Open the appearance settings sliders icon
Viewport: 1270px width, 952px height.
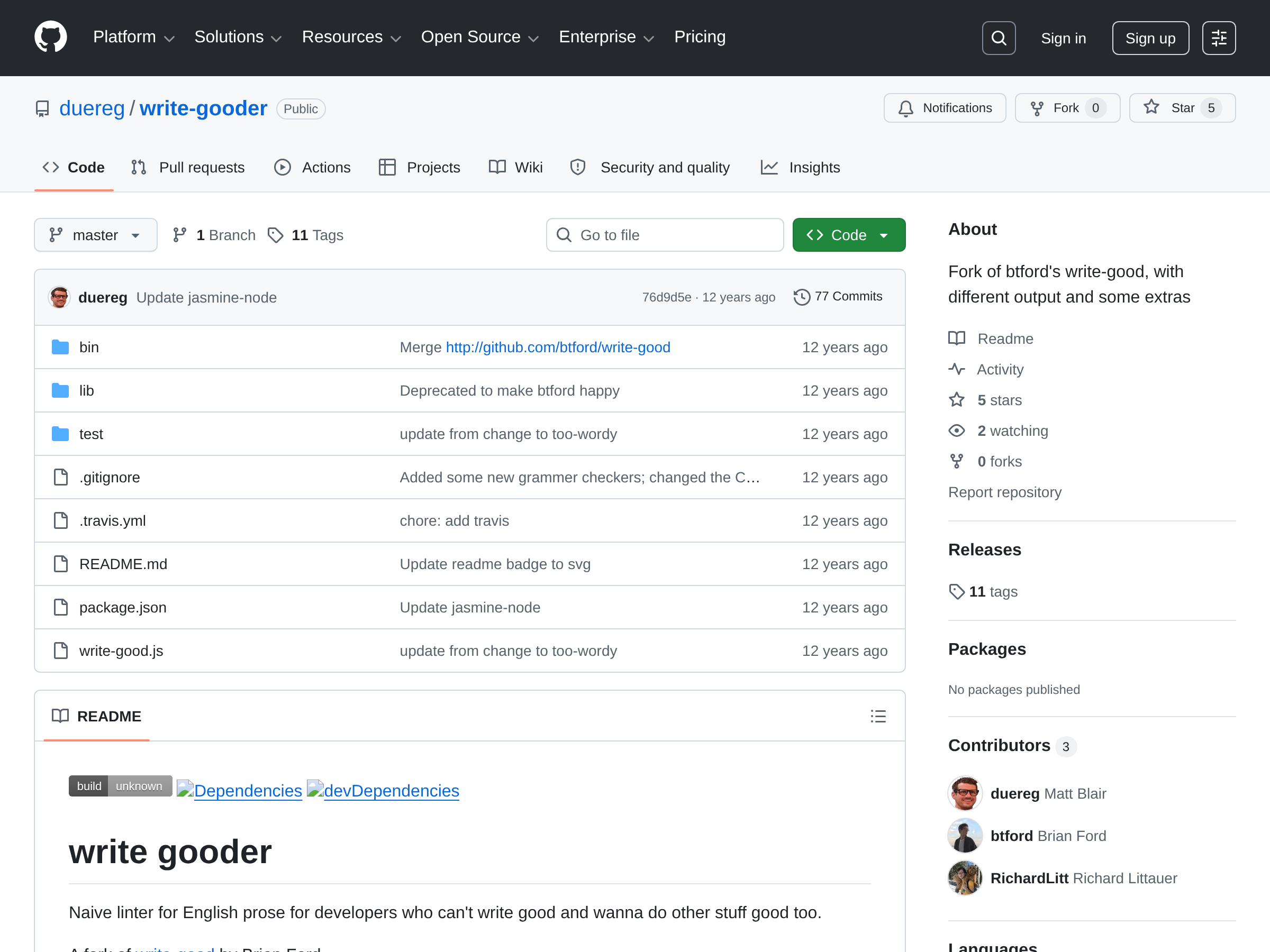click(1218, 38)
